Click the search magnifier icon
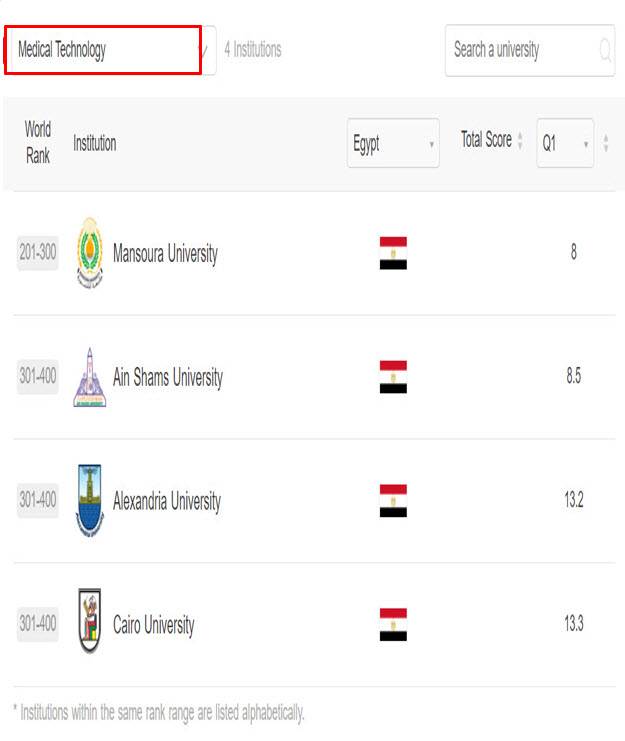This screenshot has height=741, width=625. coord(605,50)
